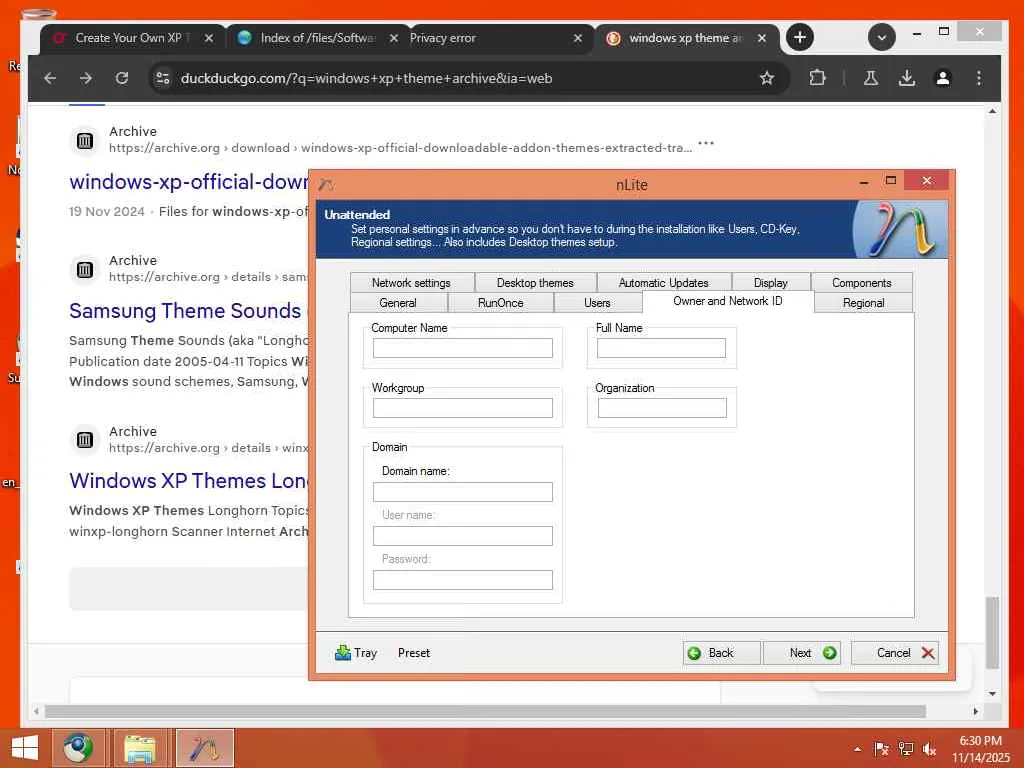Click Archive favicon of Longhorn result
Image resolution: width=1024 pixels, height=768 pixels.
click(85, 440)
